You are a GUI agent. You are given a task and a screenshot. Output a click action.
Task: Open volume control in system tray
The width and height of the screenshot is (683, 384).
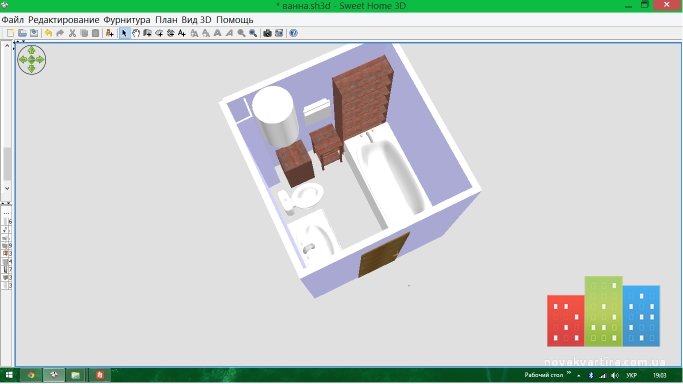[x=615, y=375]
